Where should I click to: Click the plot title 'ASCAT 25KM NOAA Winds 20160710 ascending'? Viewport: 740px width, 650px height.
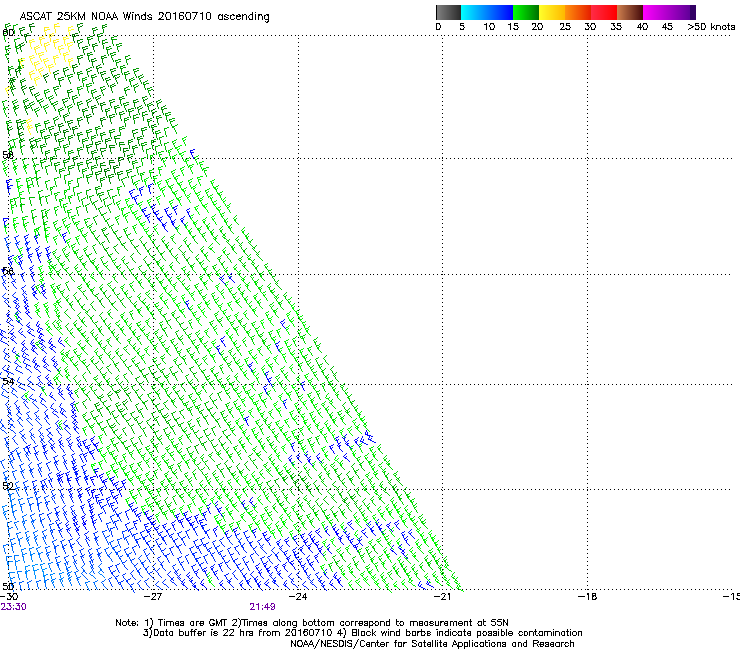click(144, 17)
